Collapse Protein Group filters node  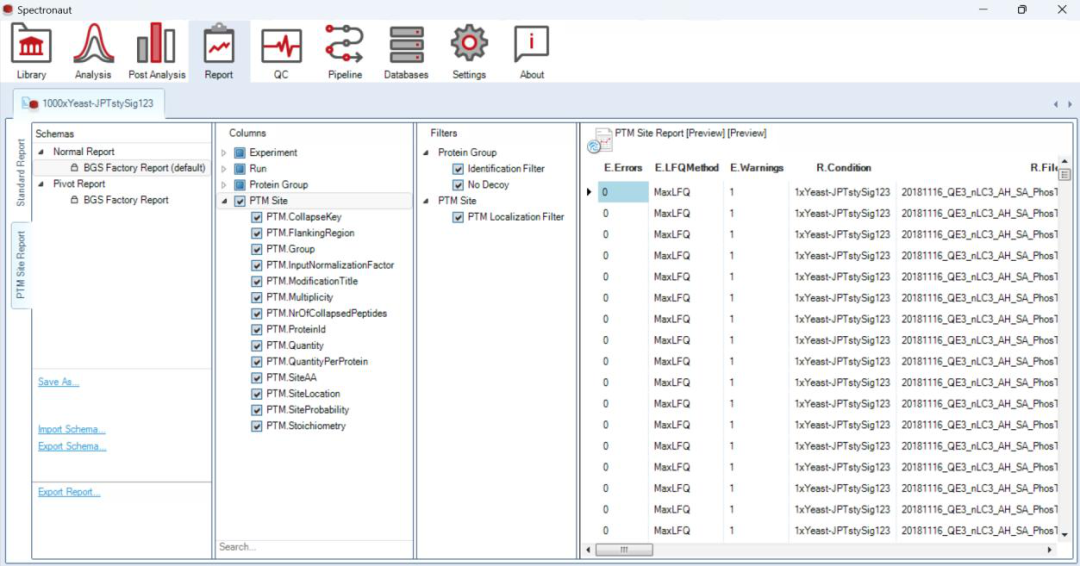click(x=426, y=152)
